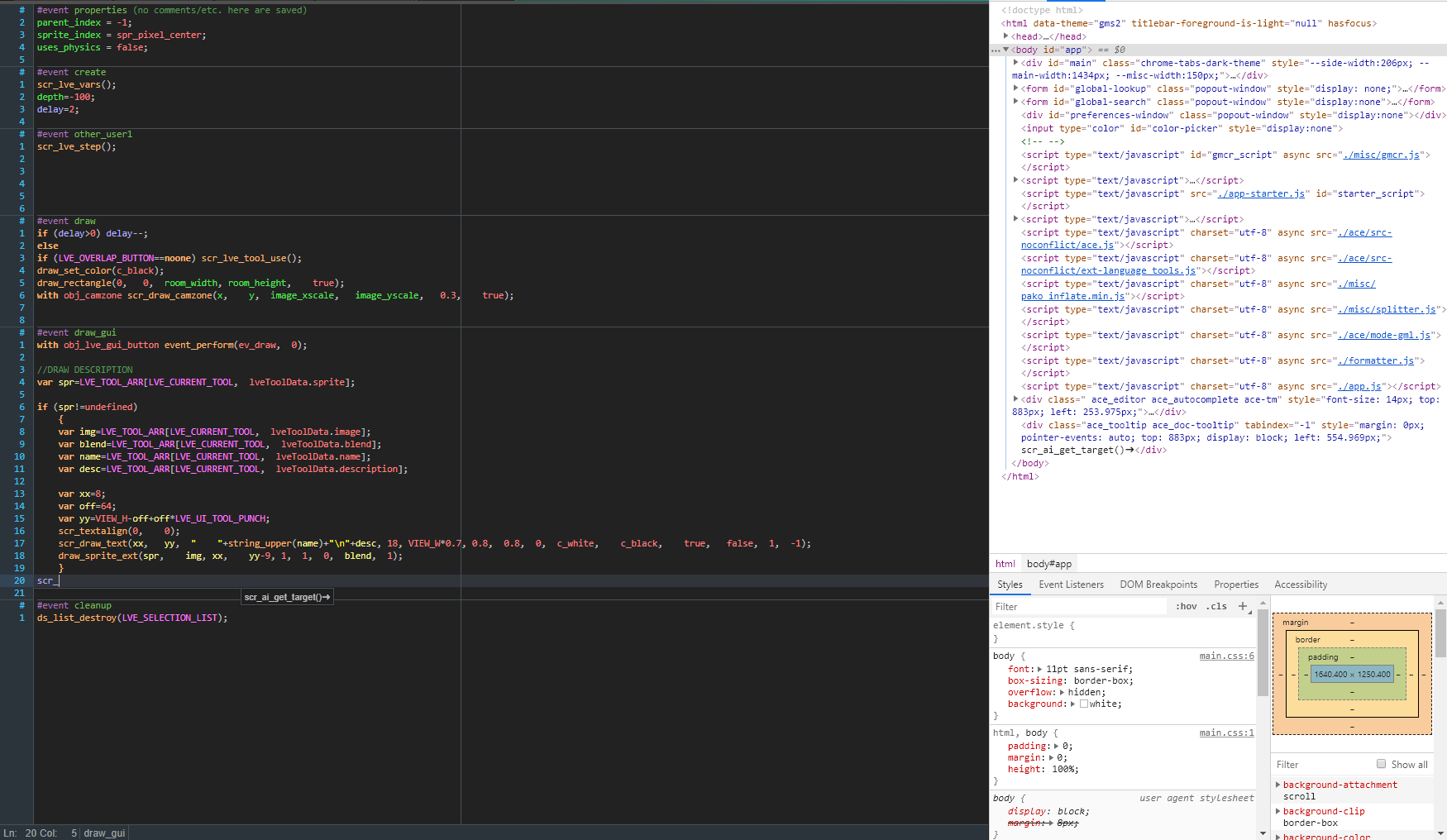
Task: Expand the padding shorthand in html, body
Action: pos(1056,746)
